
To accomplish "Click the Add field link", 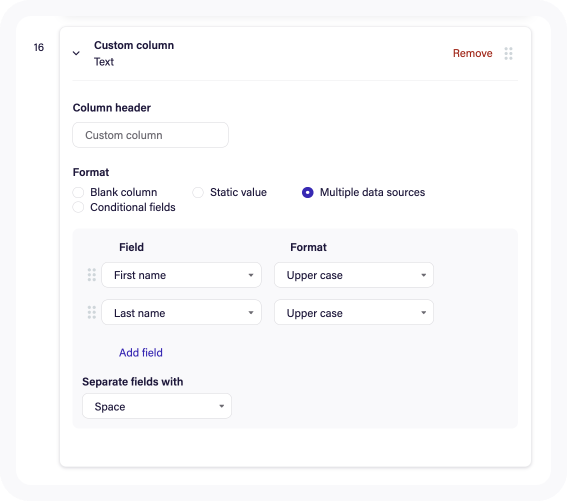I will (141, 352).
